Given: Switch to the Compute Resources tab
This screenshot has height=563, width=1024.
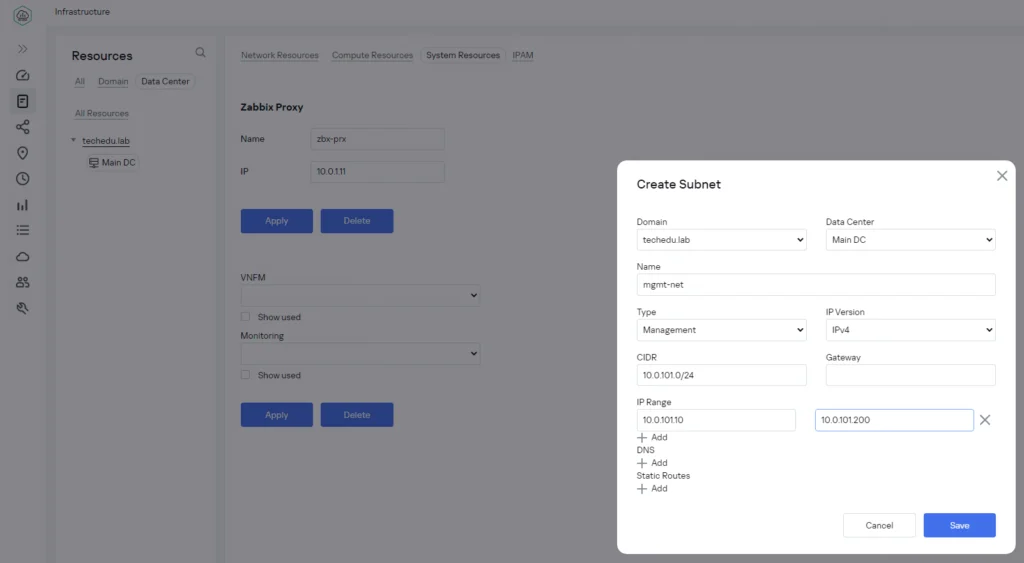Looking at the screenshot, I should coord(372,55).
